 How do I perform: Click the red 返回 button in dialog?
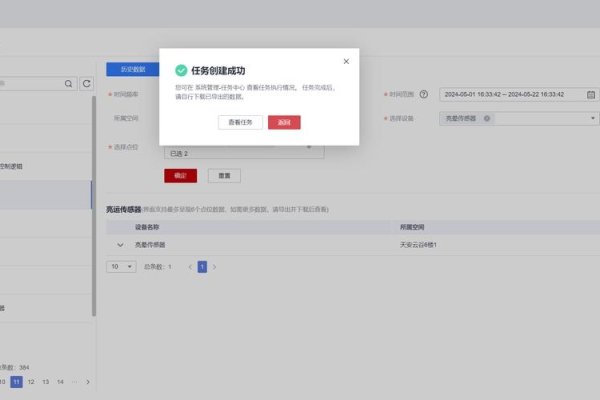(284, 122)
